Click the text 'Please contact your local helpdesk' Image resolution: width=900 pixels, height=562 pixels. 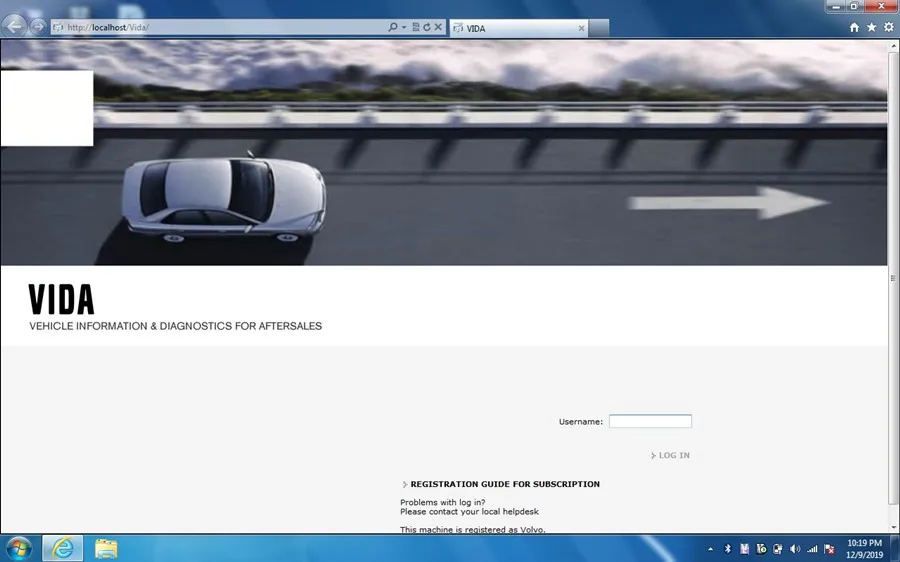[x=469, y=511]
